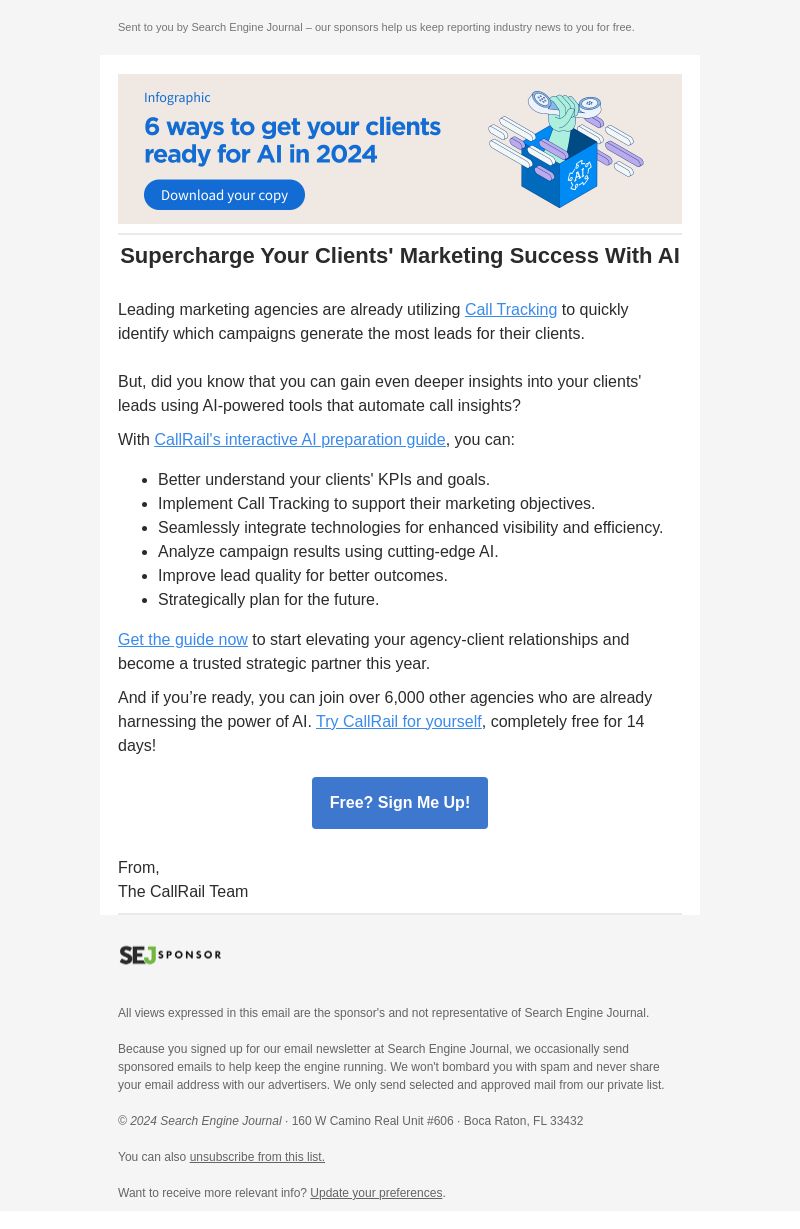Click The CallRail Team signature
The width and height of the screenshot is (800, 1229).
[x=183, y=892]
